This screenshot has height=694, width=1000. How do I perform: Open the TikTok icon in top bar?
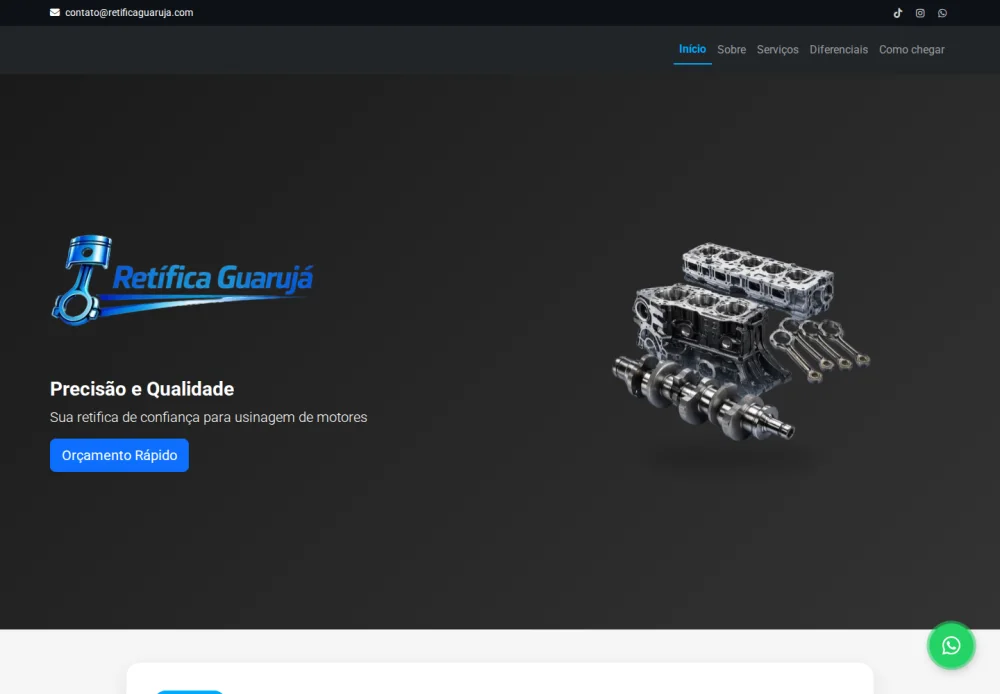pos(897,13)
